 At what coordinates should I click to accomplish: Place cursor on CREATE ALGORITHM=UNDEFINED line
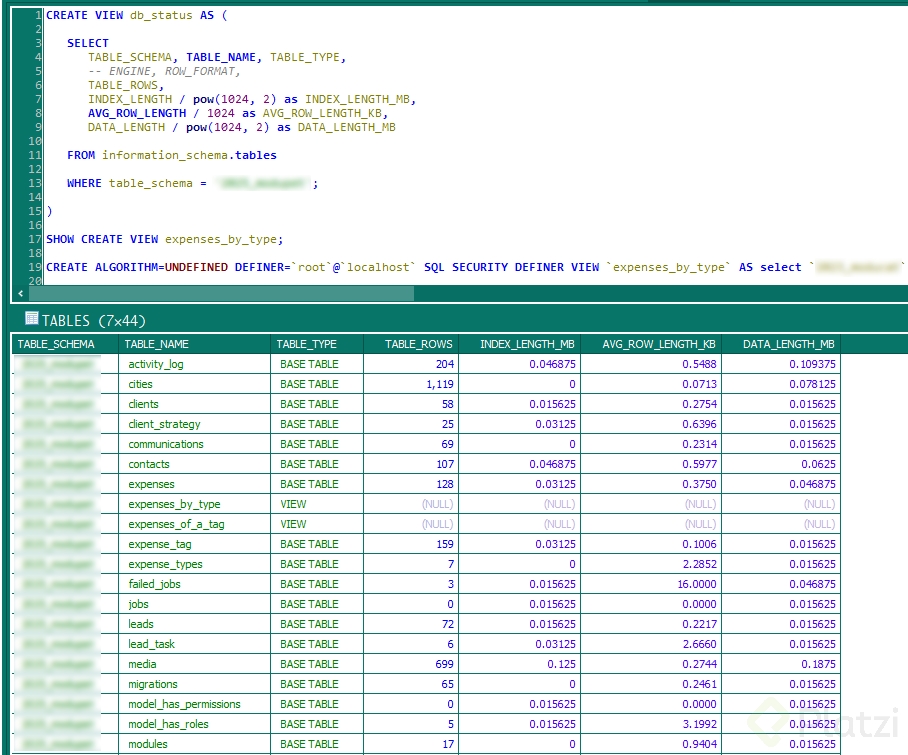point(475,267)
